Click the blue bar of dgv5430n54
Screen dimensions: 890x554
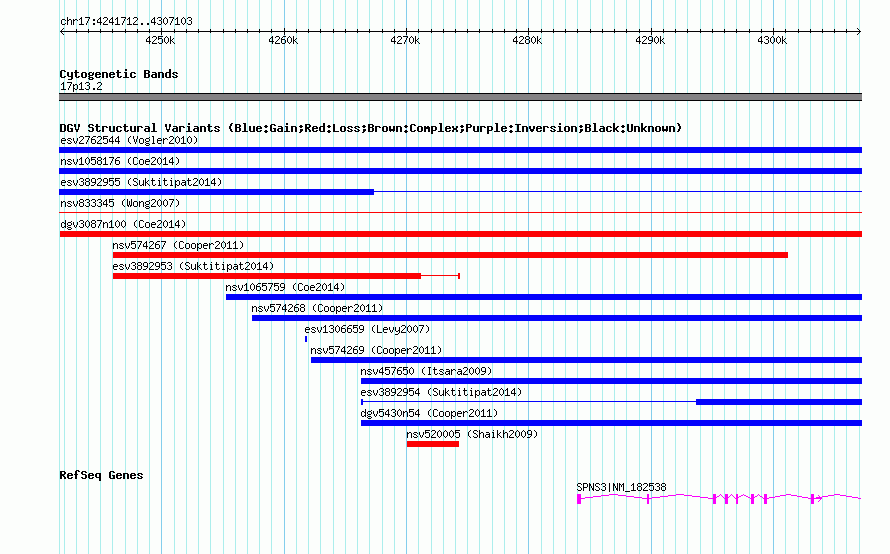point(611,423)
